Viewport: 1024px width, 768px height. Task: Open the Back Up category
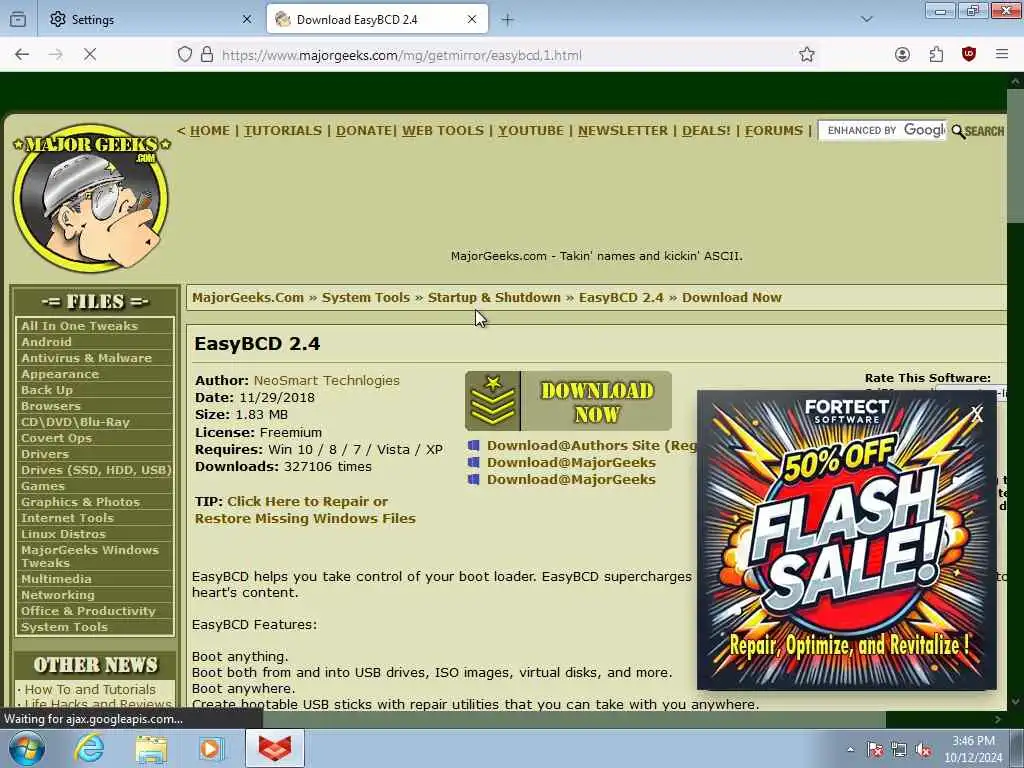pyautogui.click(x=47, y=390)
